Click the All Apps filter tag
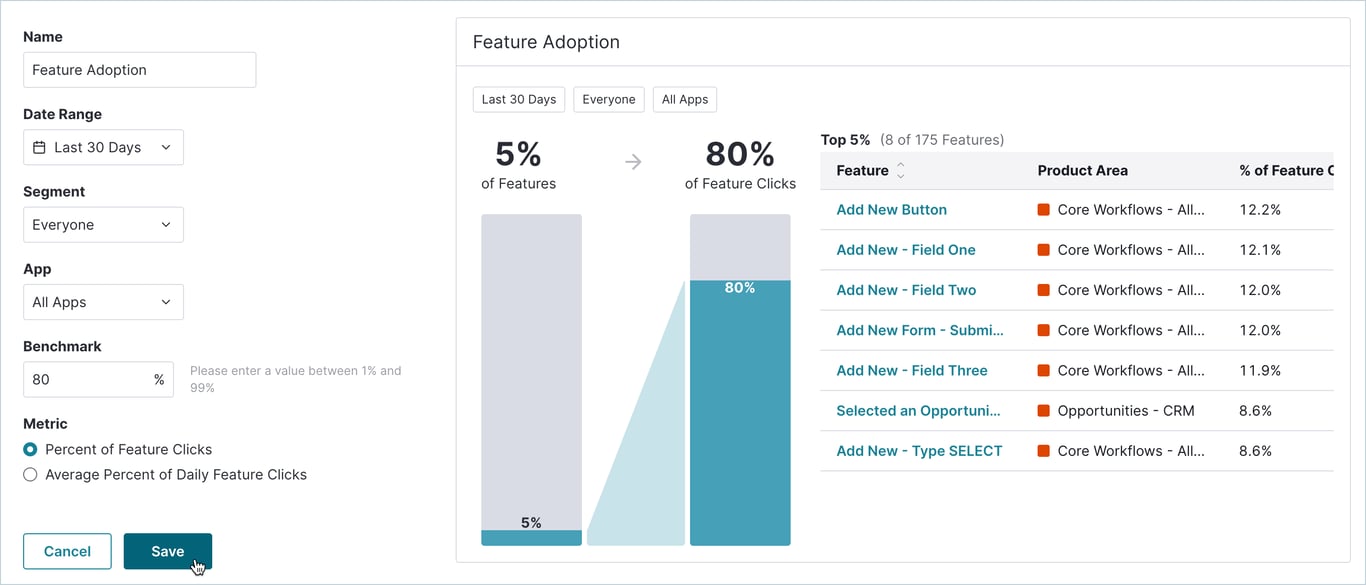 pos(685,100)
